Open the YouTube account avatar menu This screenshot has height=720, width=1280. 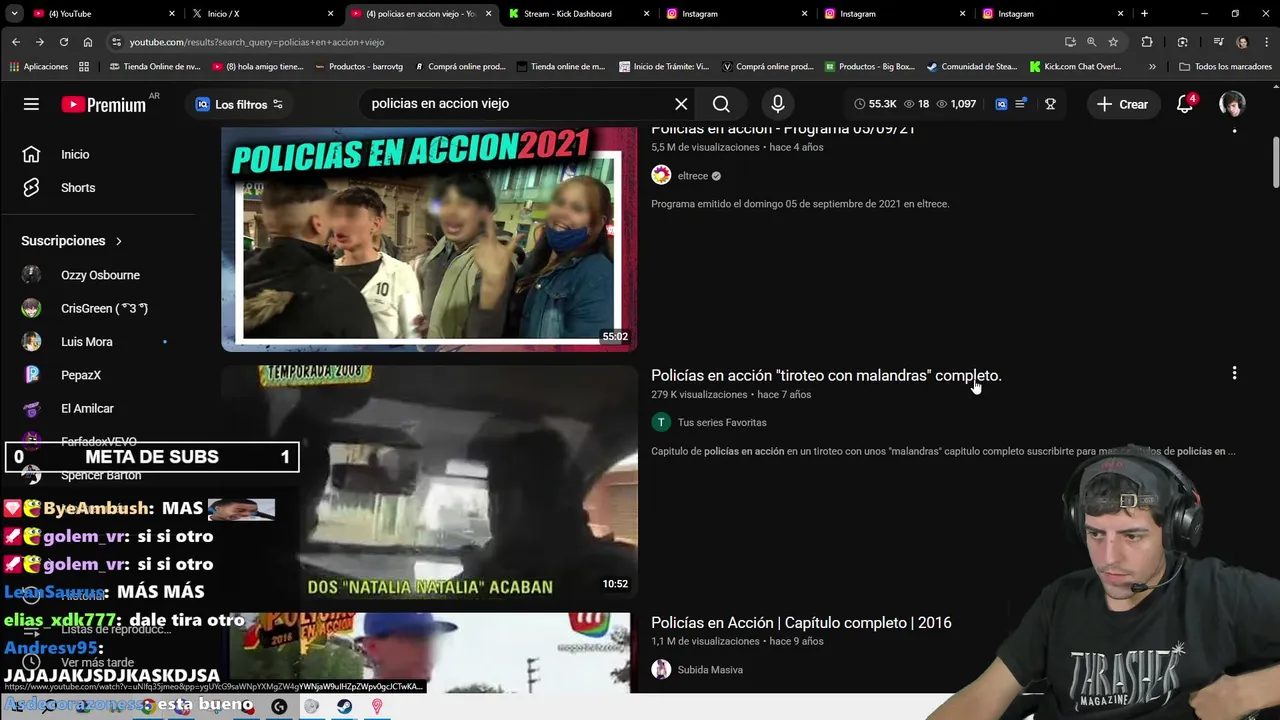coord(1232,104)
